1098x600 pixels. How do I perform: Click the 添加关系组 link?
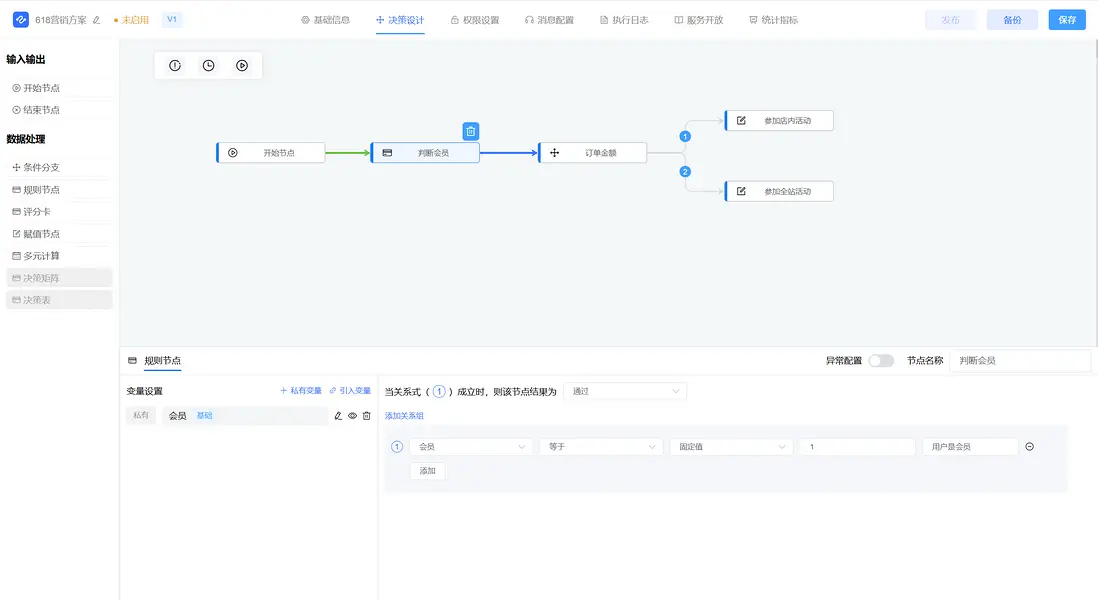point(404,416)
